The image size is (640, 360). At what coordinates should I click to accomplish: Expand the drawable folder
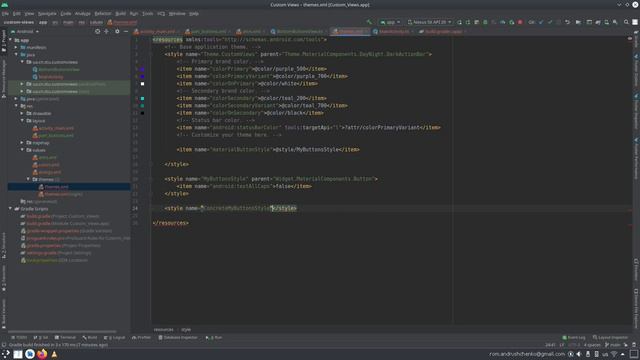click(22, 113)
